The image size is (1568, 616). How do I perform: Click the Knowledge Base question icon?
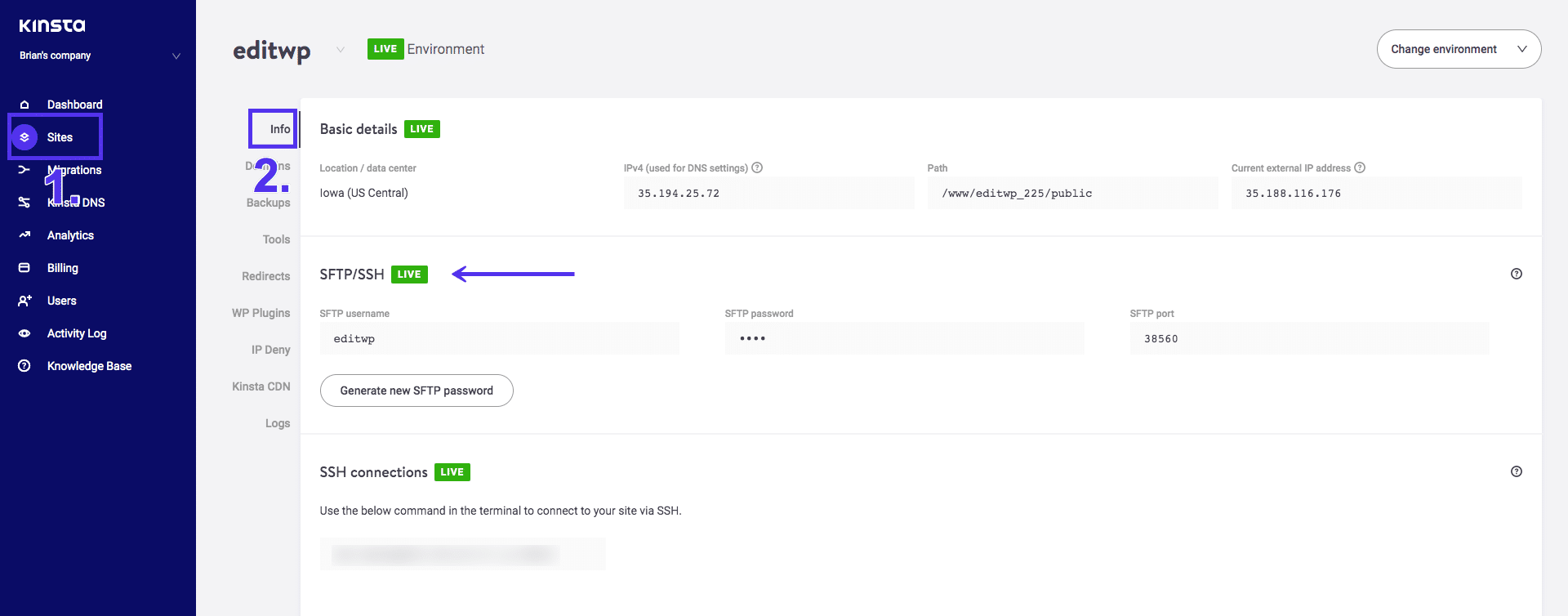[24, 366]
